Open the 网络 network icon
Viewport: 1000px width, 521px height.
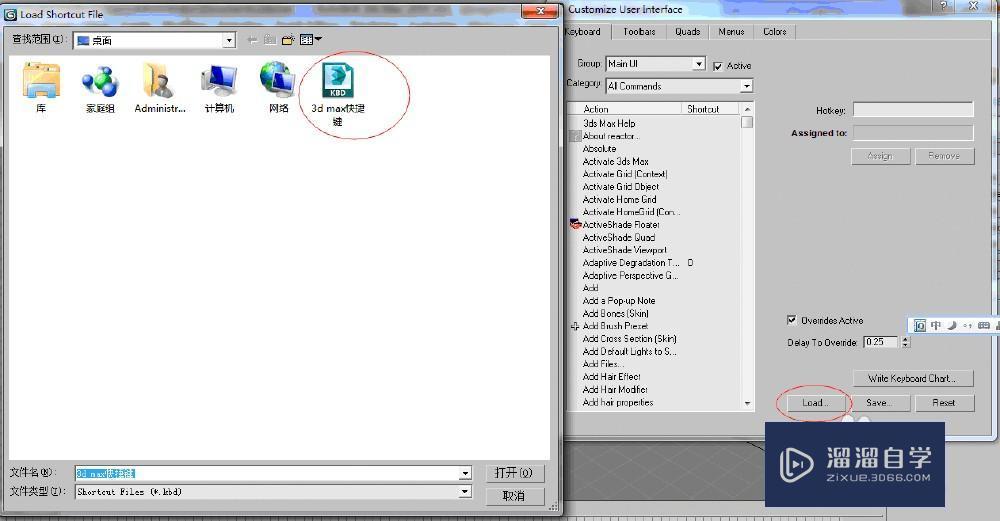click(x=277, y=80)
